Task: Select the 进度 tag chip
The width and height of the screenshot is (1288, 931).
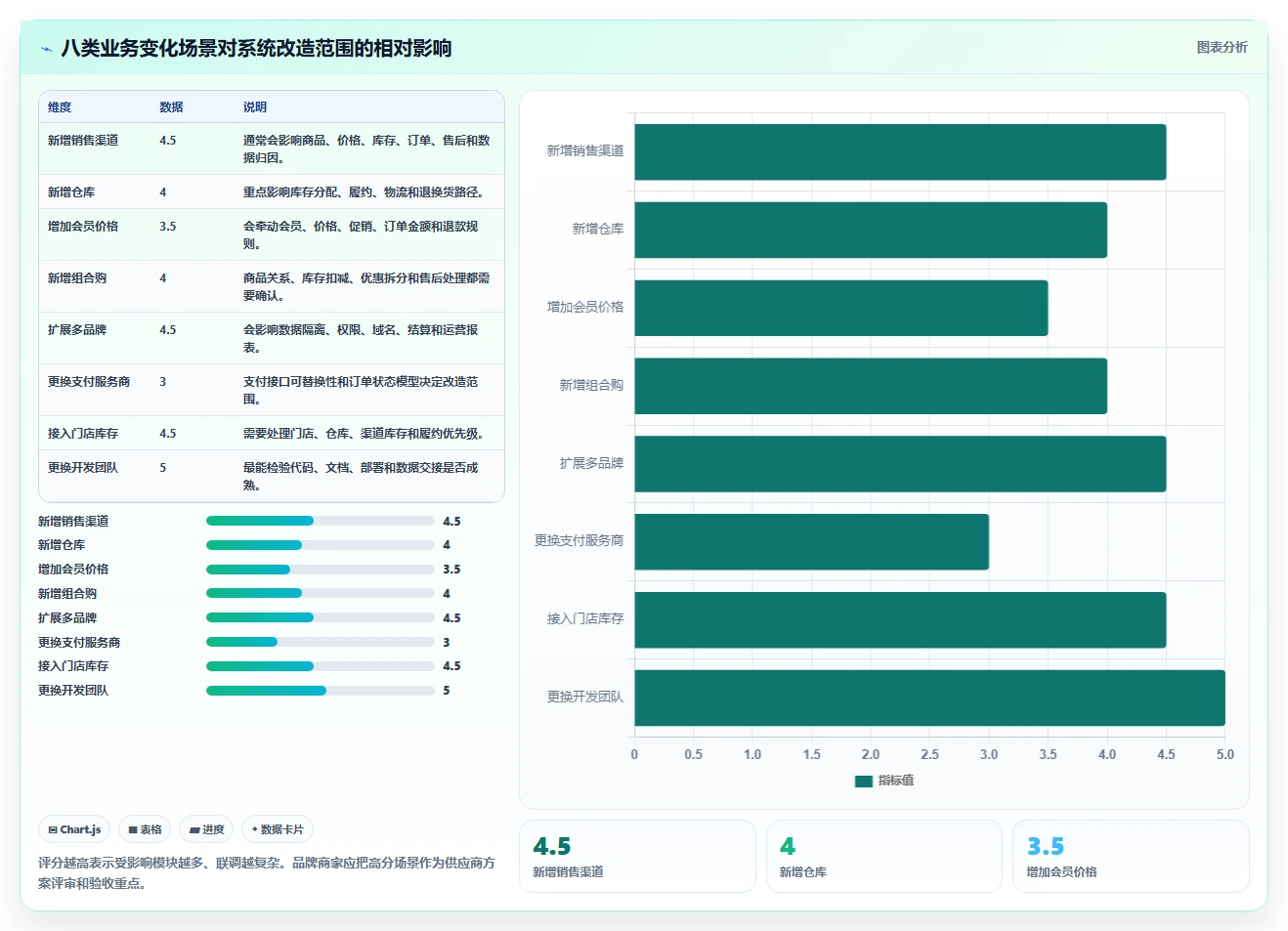Action: 206,829
